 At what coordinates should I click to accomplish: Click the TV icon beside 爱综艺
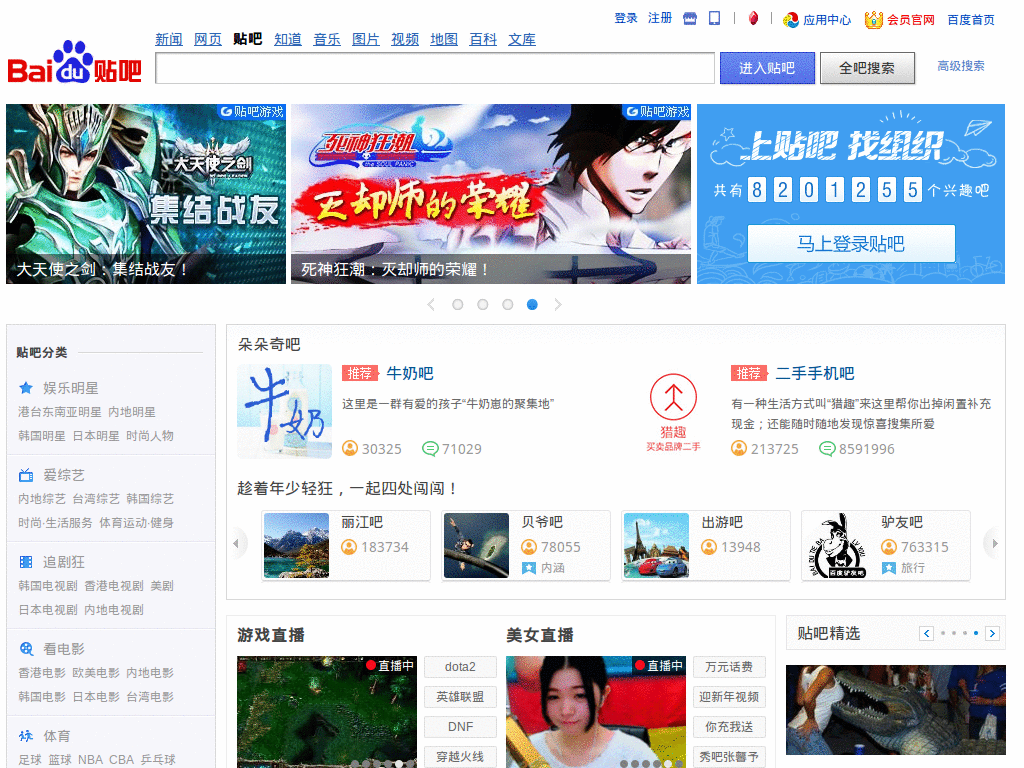click(26, 475)
